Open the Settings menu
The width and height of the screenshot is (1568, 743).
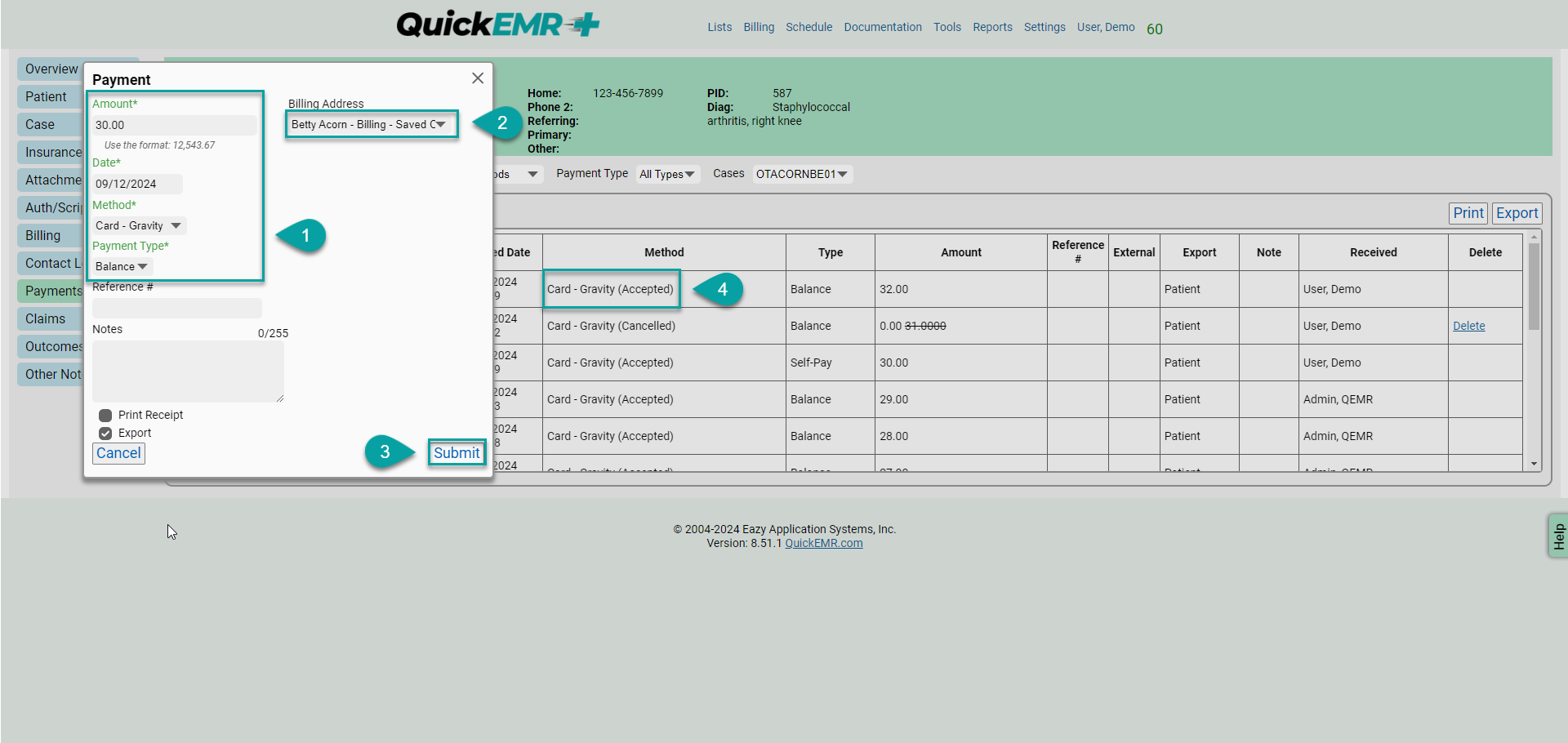(1045, 27)
